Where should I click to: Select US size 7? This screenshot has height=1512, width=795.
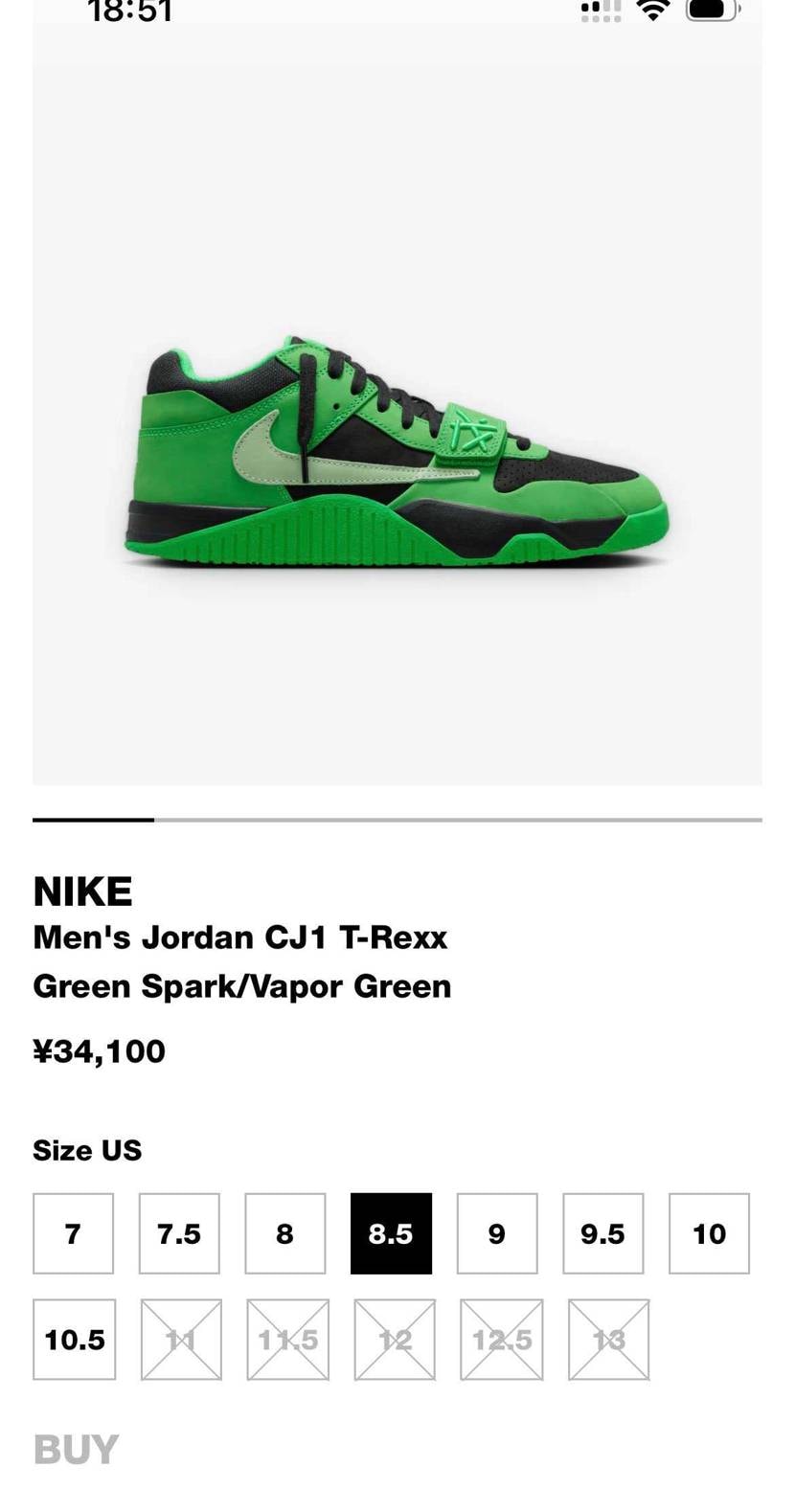(73, 1233)
